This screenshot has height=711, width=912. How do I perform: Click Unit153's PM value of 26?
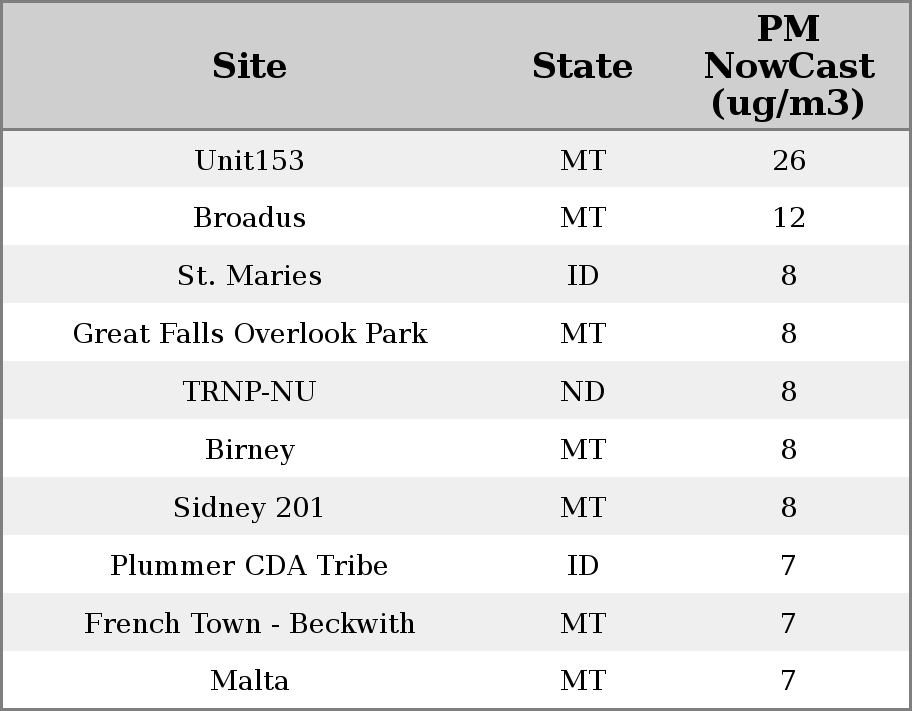pyautogui.click(x=788, y=161)
